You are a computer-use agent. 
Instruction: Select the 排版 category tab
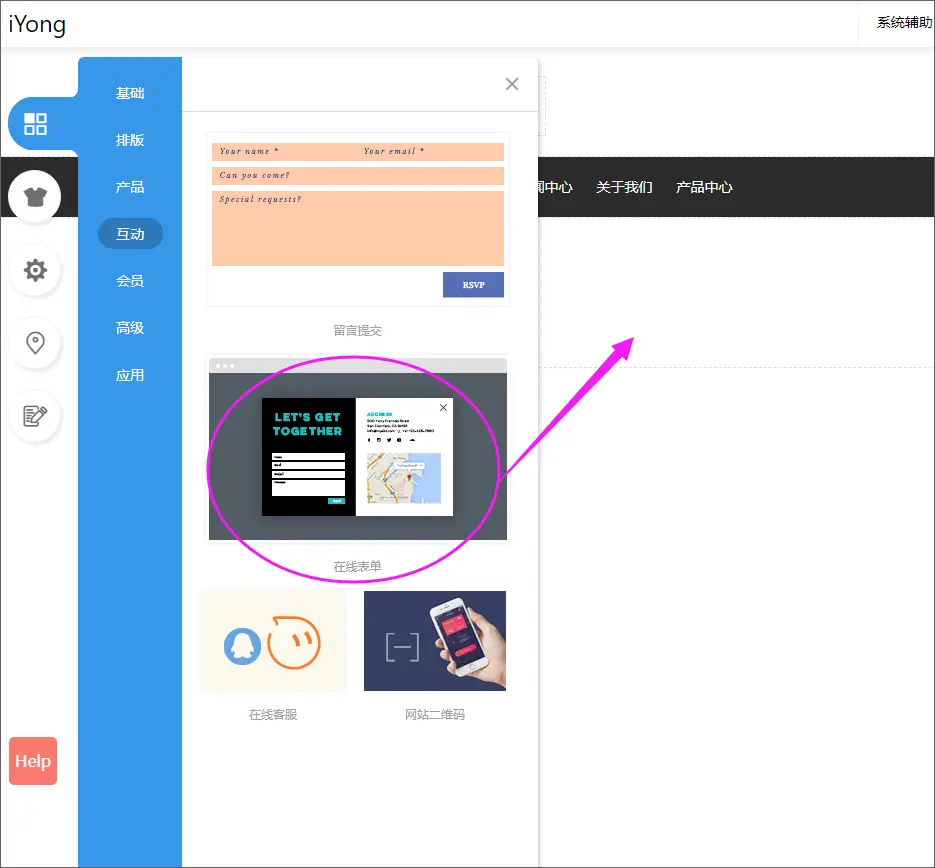coord(130,140)
